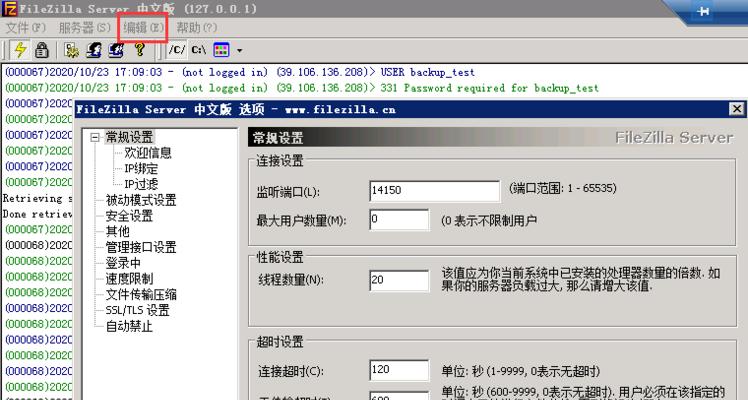This screenshot has width=748, height=400.
Task: Select 欢迎信息 in the options tree
Action: tap(148, 153)
